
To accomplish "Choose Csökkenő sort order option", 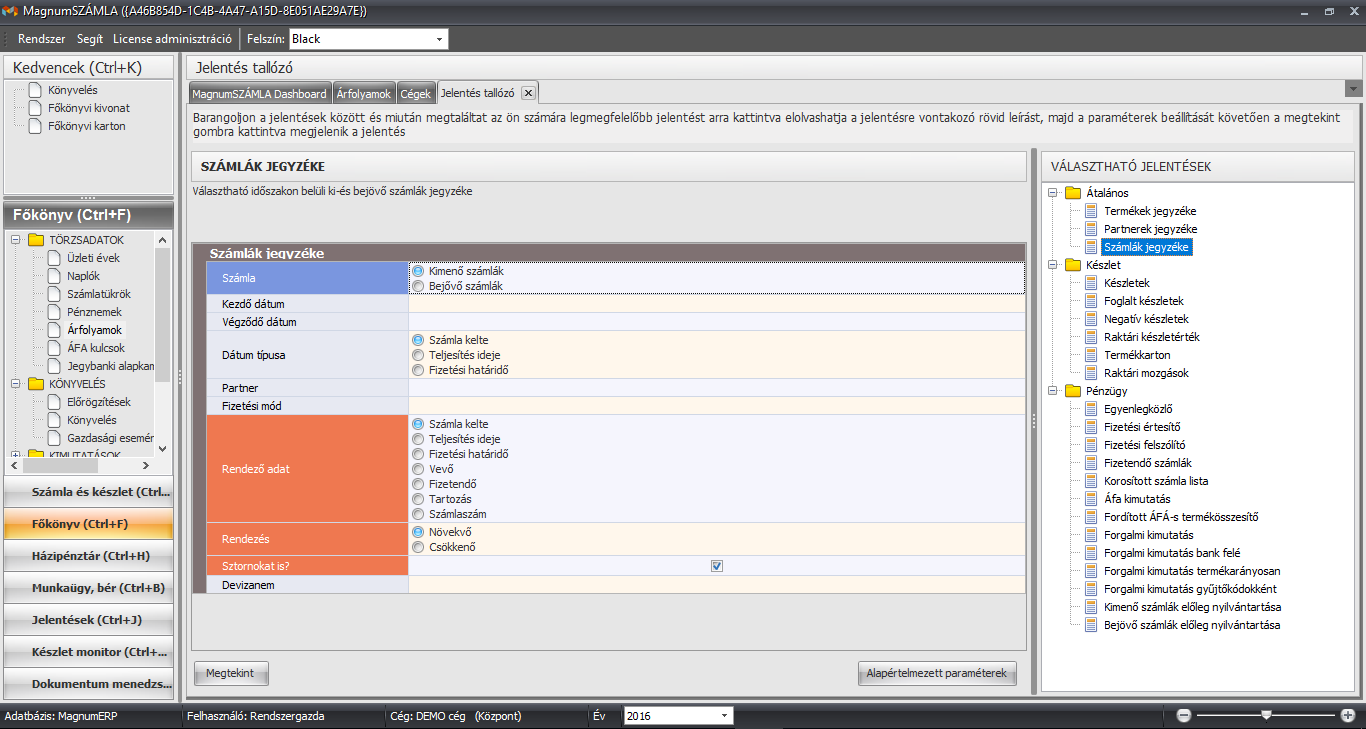I will coord(418,547).
